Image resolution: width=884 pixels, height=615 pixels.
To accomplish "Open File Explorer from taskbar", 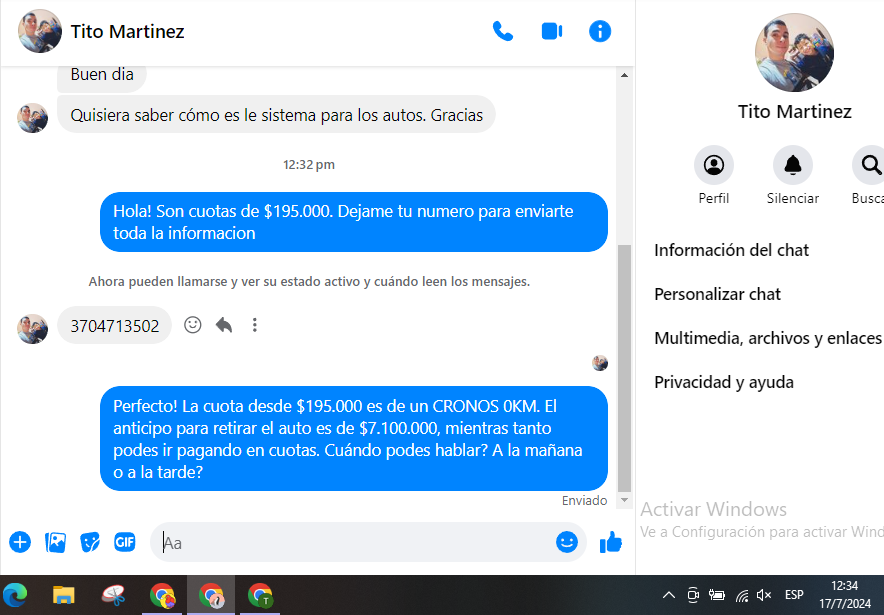I will tap(64, 595).
